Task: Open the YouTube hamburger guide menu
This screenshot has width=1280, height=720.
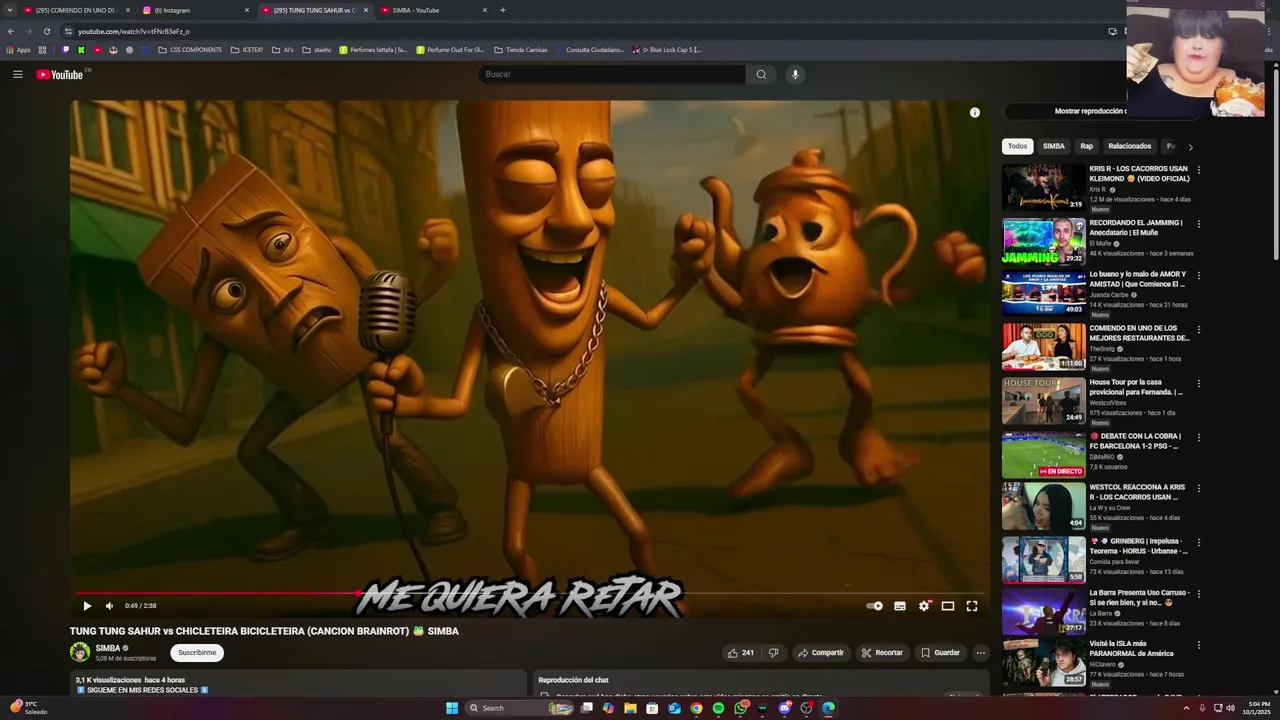Action: pyautogui.click(x=17, y=74)
